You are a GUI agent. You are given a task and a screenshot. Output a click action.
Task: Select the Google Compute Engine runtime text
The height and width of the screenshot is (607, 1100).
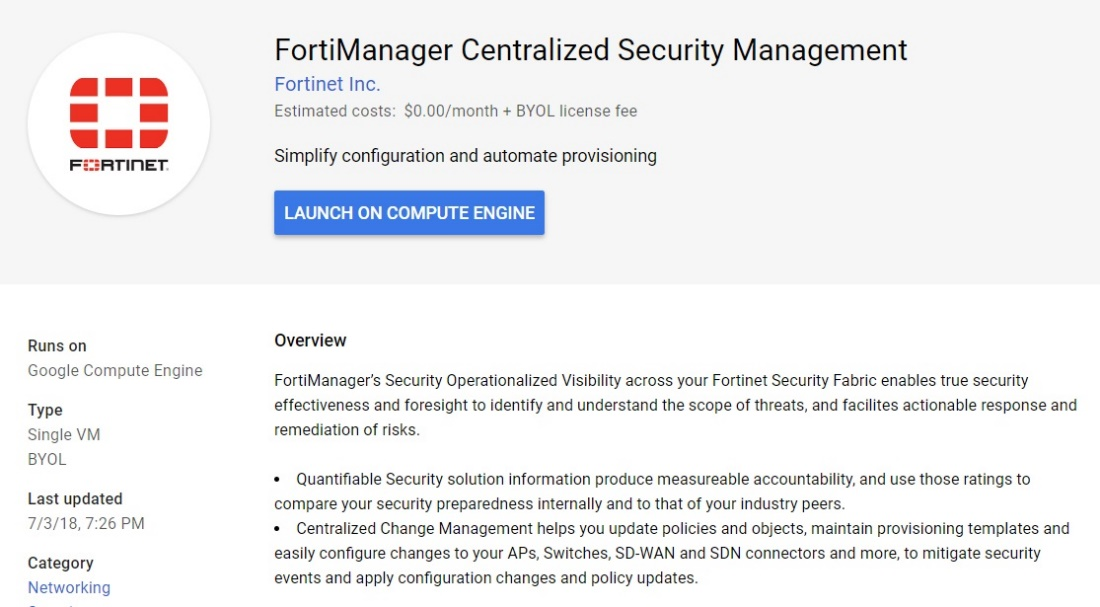(x=114, y=370)
